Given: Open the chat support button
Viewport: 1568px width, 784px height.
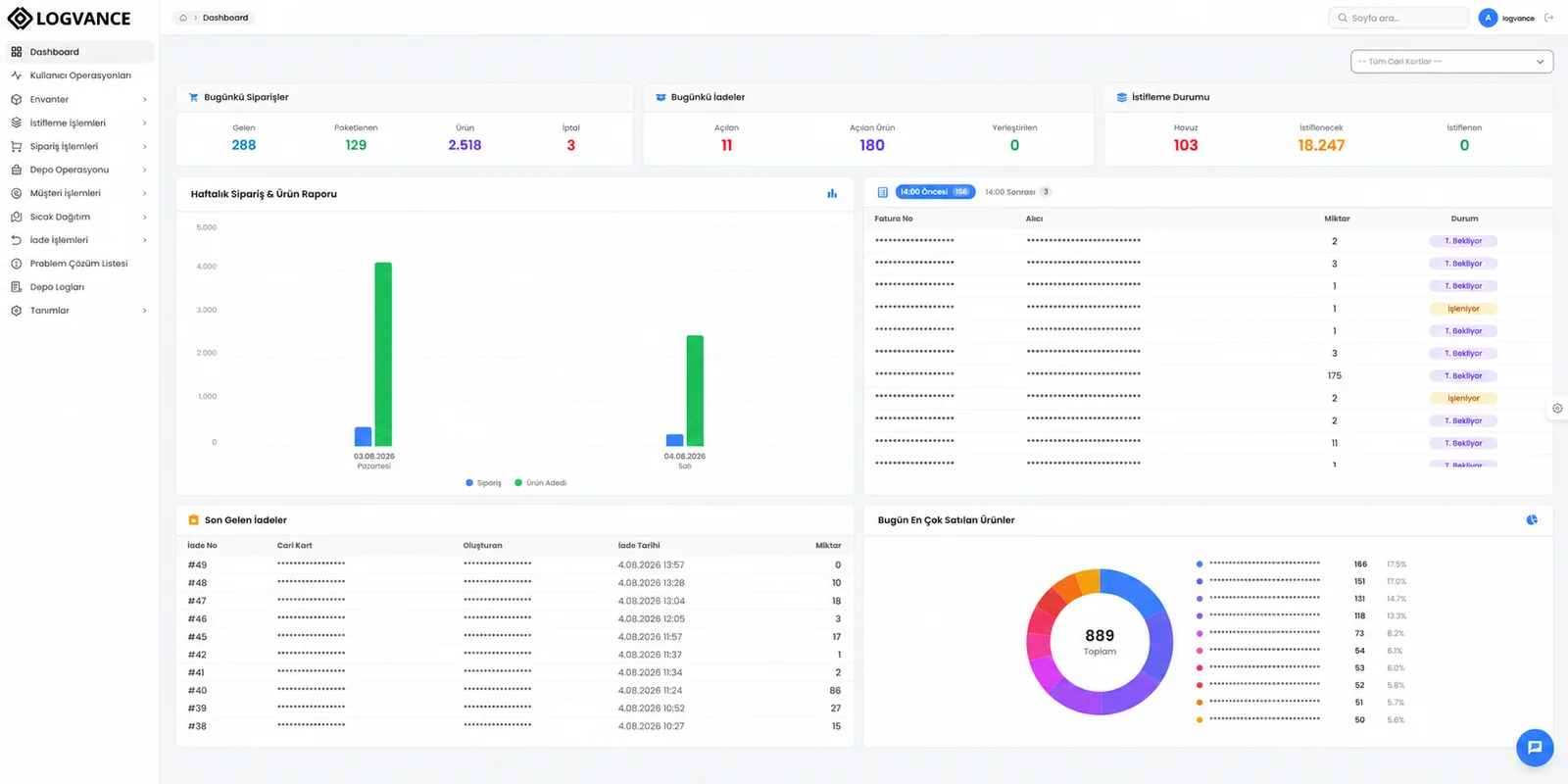Looking at the screenshot, I should click(1535, 748).
